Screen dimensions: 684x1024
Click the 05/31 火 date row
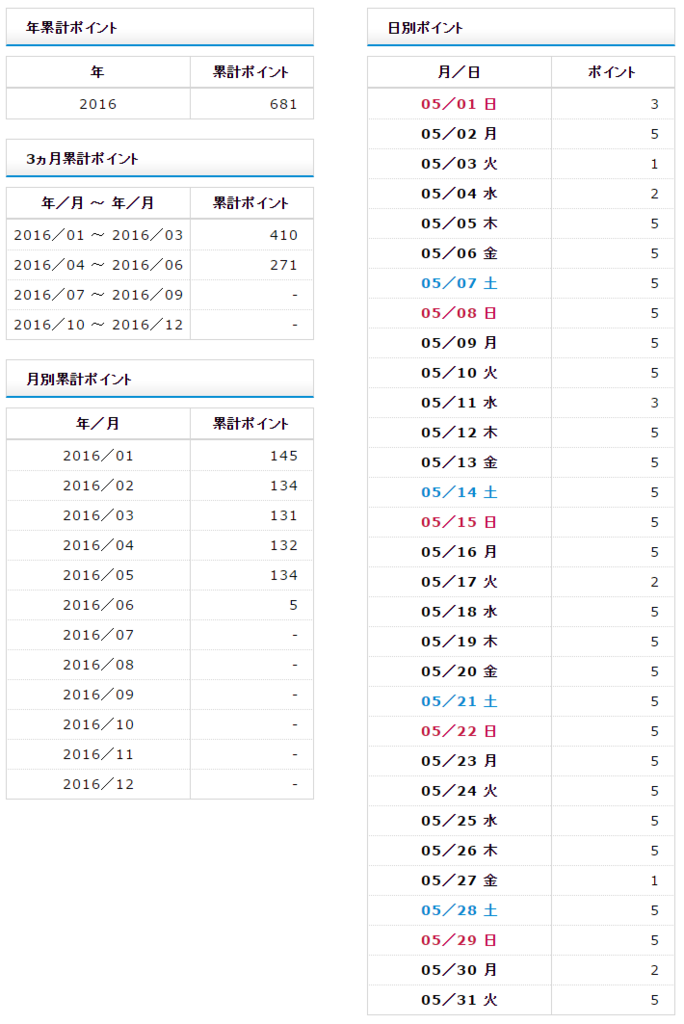tap(521, 1000)
